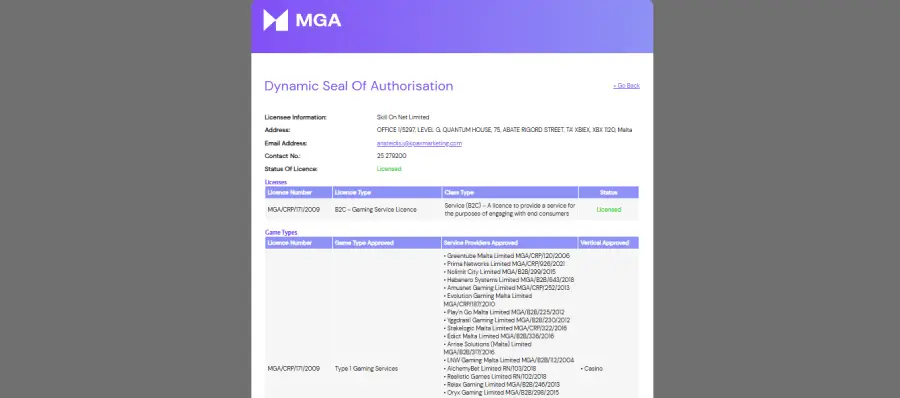The height and width of the screenshot is (398, 900).
Task: Follow the Go Back link
Action: [x=626, y=86]
